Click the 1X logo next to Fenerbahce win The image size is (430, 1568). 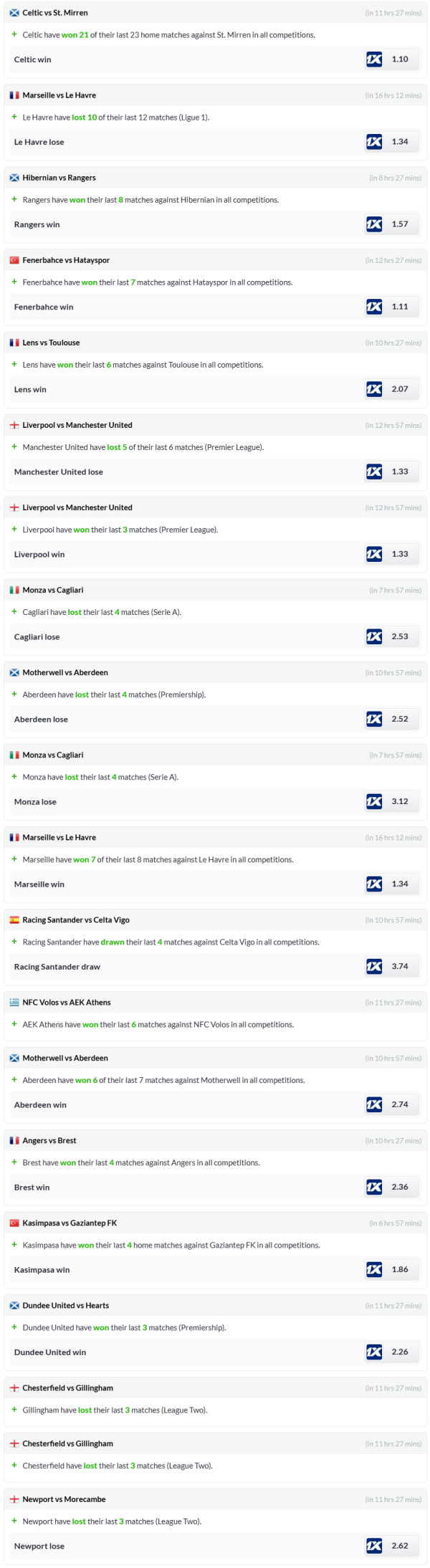click(374, 307)
